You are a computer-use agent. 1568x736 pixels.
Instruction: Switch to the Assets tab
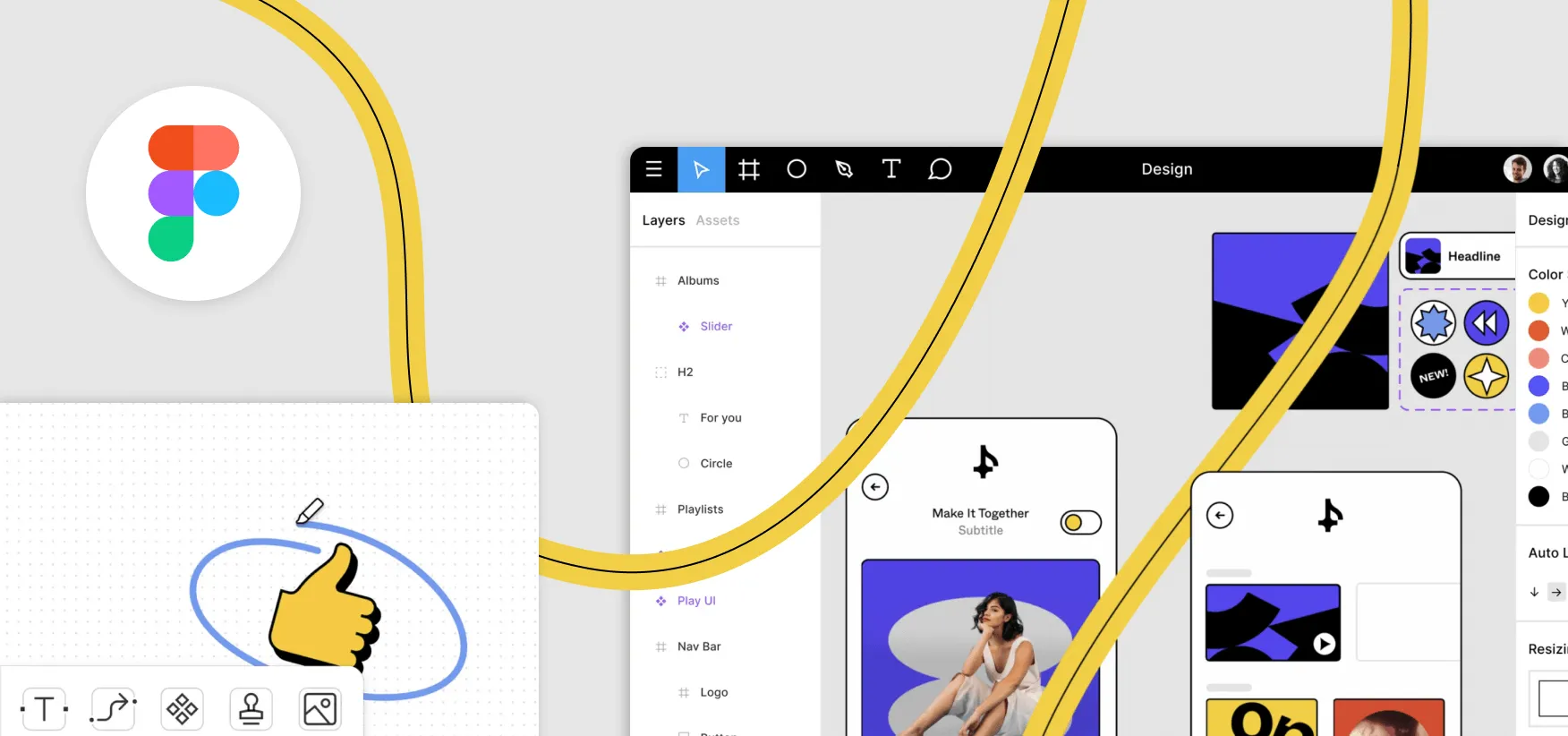pos(718,220)
